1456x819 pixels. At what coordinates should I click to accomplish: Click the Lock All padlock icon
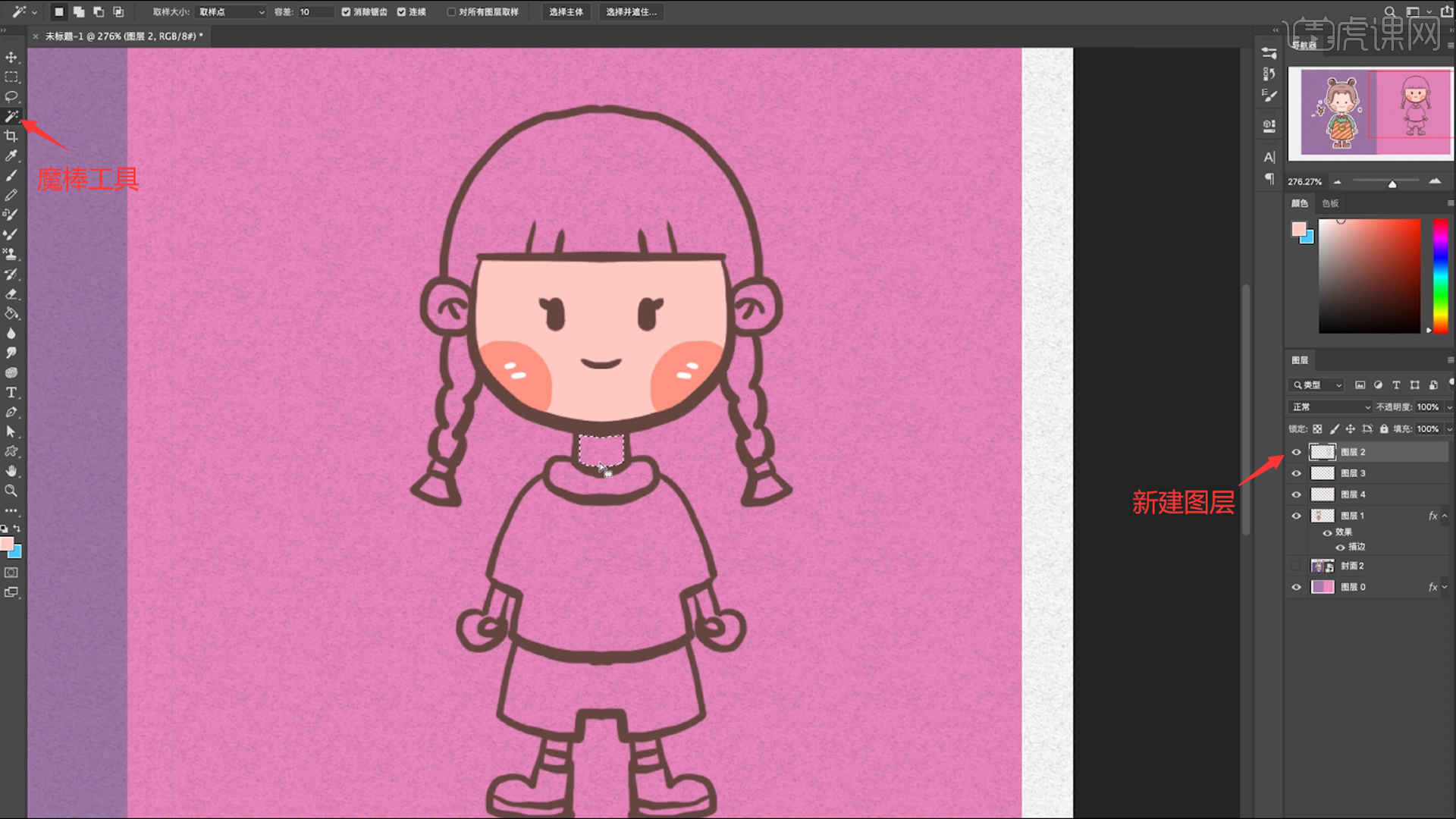click(x=1384, y=429)
